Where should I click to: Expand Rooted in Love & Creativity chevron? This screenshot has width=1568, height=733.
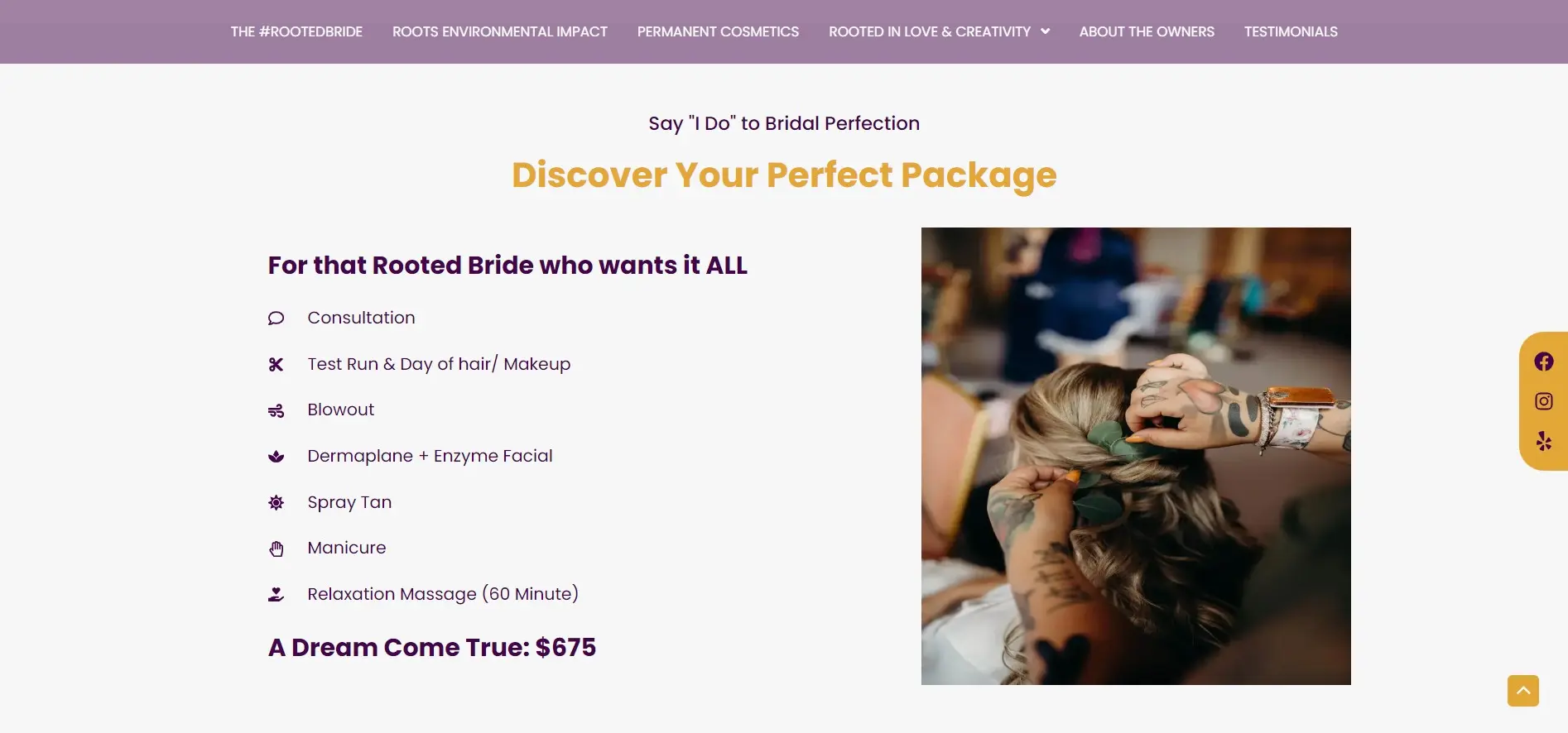point(1045,31)
